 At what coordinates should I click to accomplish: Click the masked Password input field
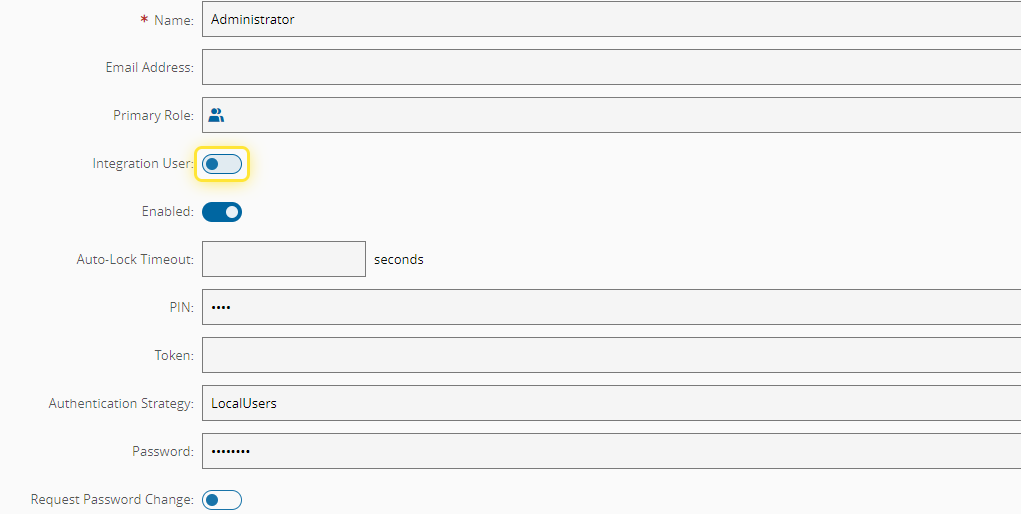click(610, 451)
